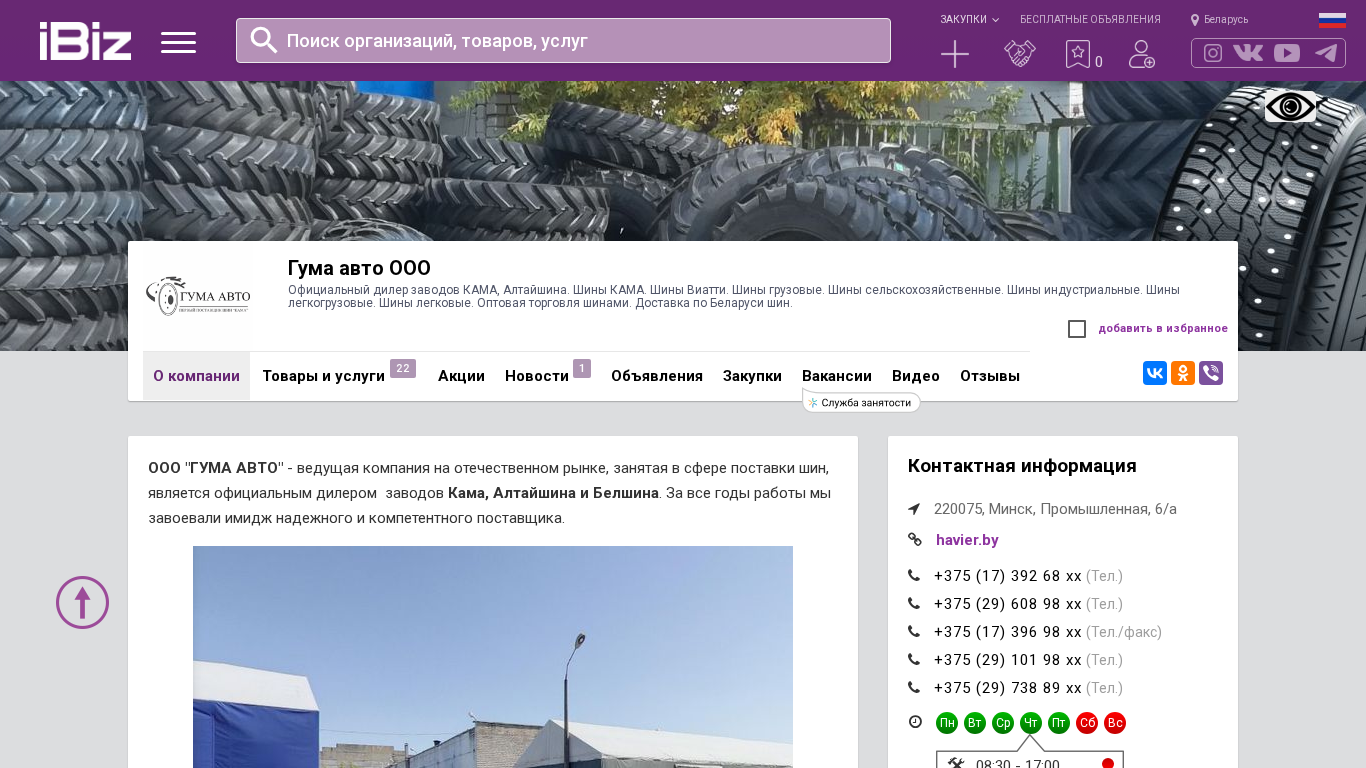Screen dimensions: 1366x768
Task: Click the Контактная информация heading
Action: click(1022, 466)
